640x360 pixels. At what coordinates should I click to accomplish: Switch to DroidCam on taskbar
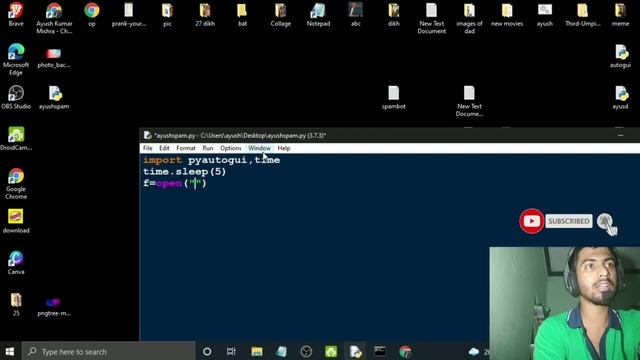point(331,351)
